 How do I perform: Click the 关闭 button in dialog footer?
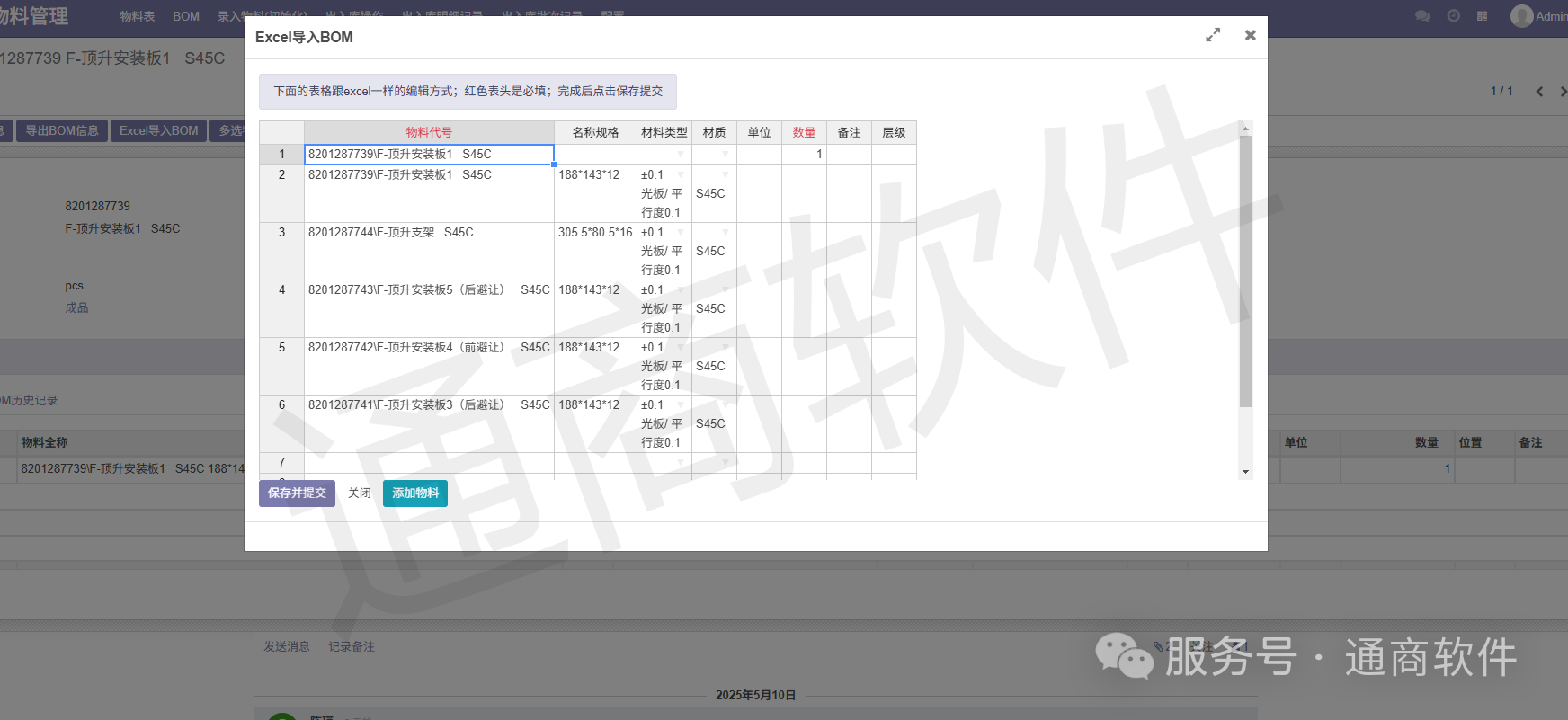(359, 493)
